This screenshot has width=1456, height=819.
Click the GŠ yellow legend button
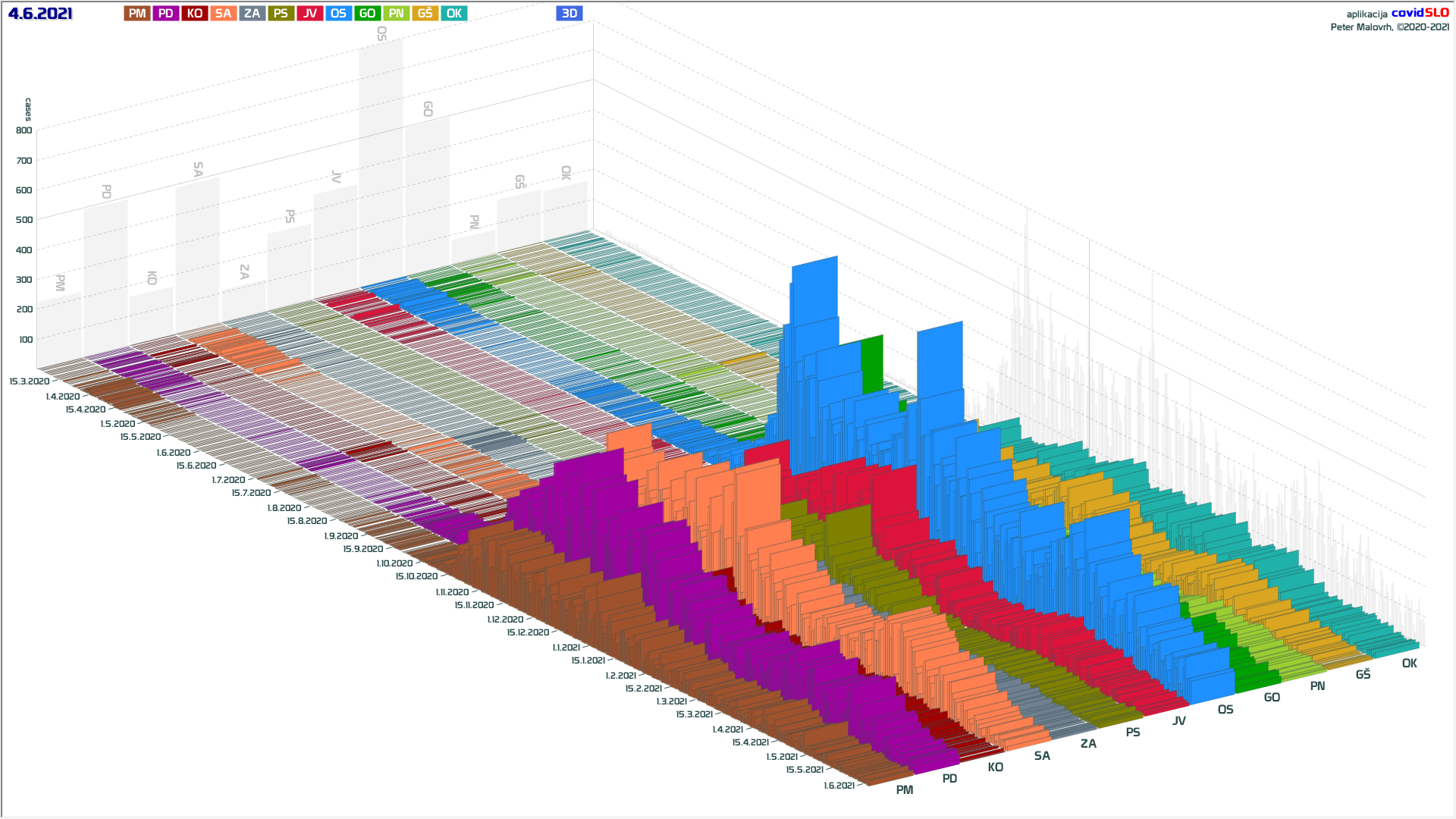pos(425,13)
